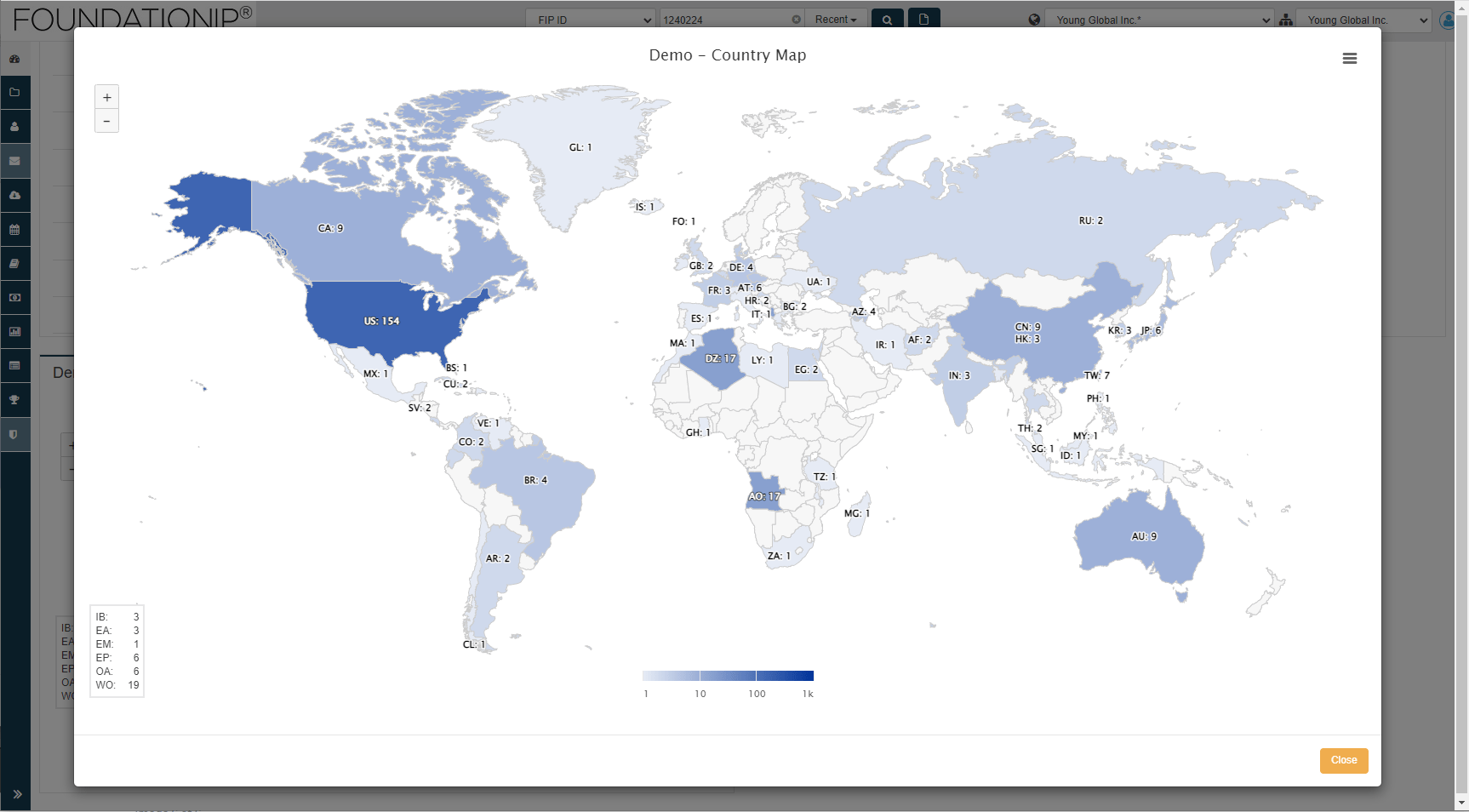Click the new document icon button
The width and height of the screenshot is (1469, 812).
(x=923, y=20)
